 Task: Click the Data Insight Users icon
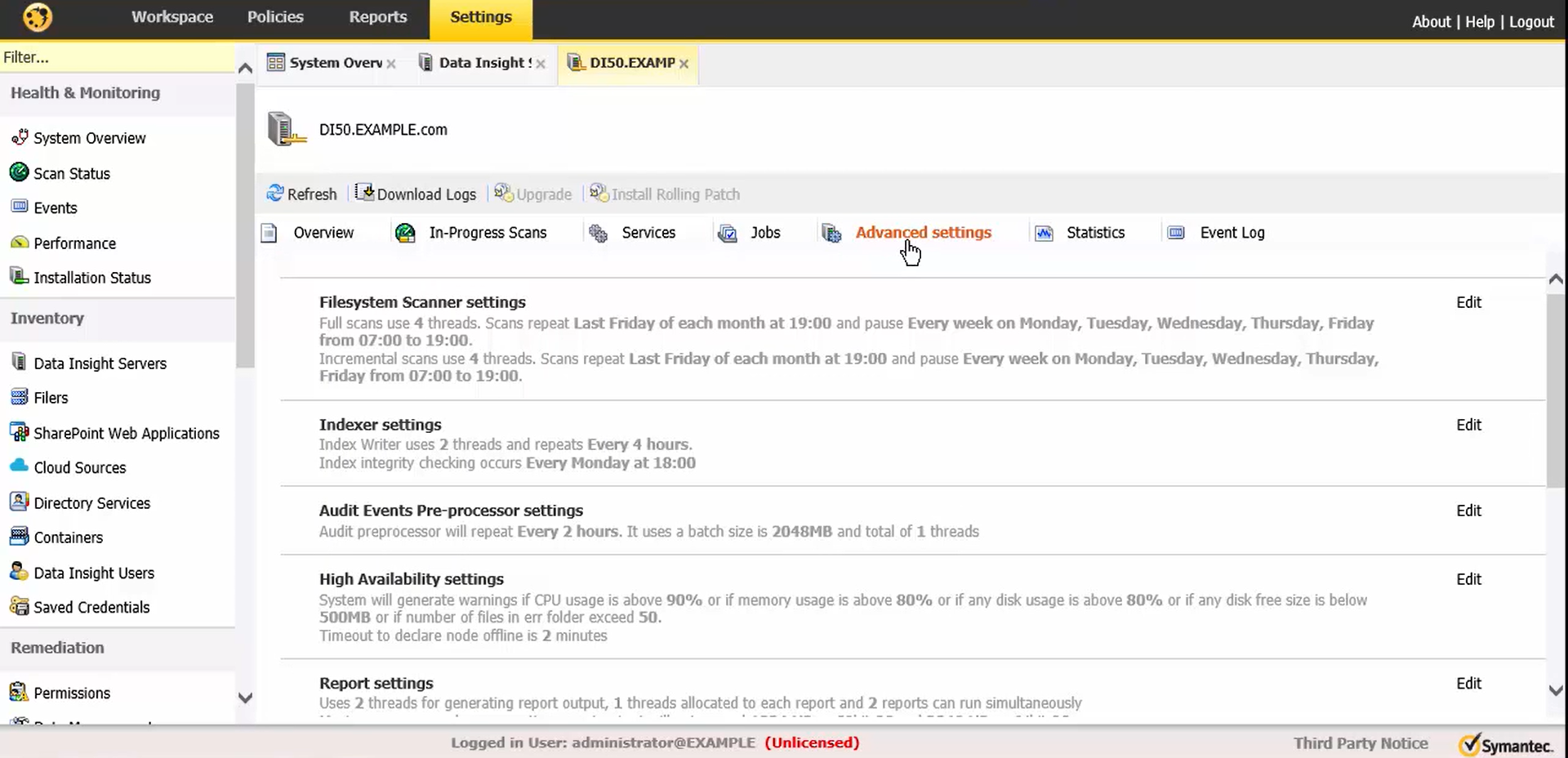click(x=20, y=571)
